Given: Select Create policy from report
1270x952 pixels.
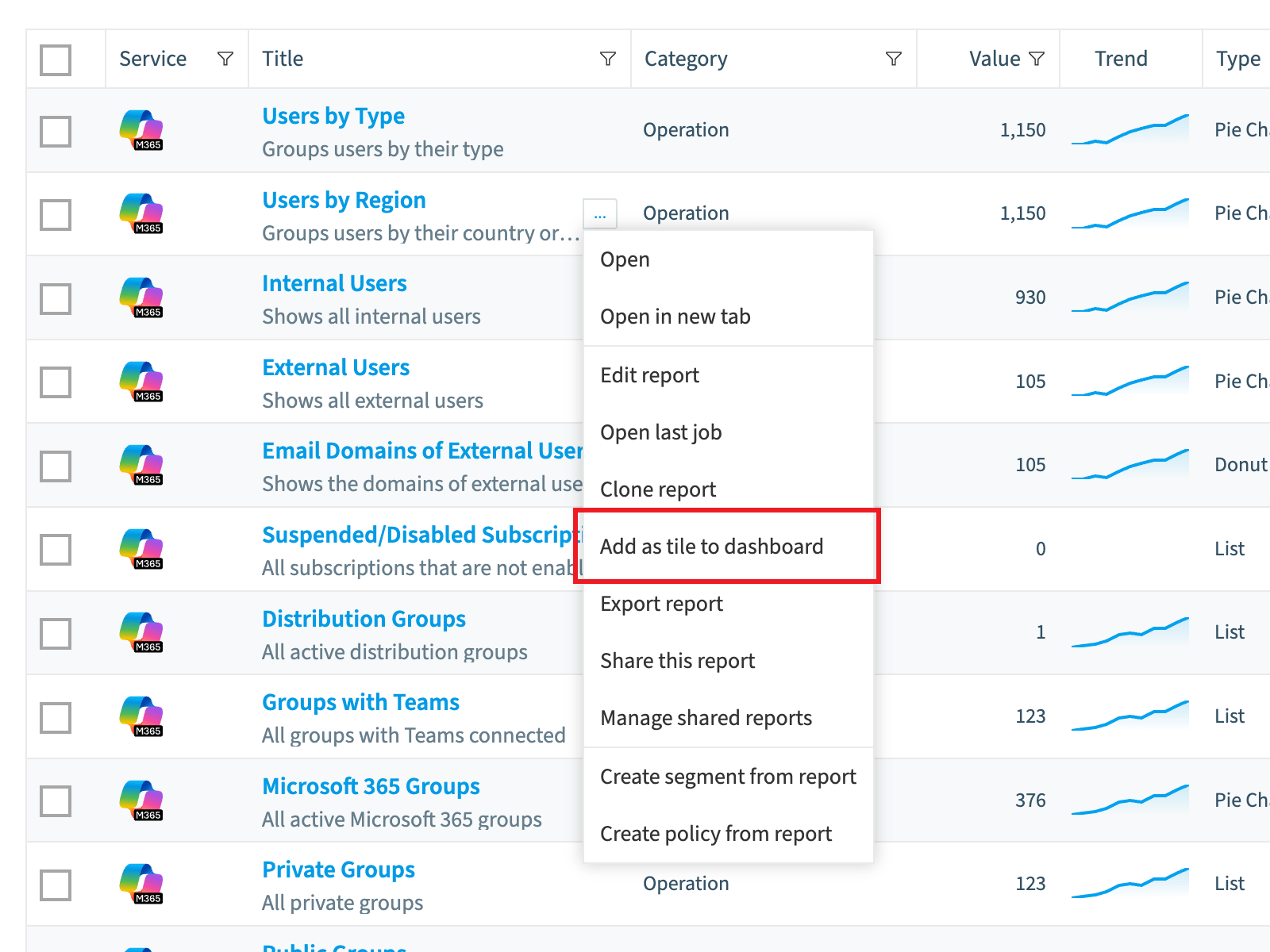Looking at the screenshot, I should 729,834.
